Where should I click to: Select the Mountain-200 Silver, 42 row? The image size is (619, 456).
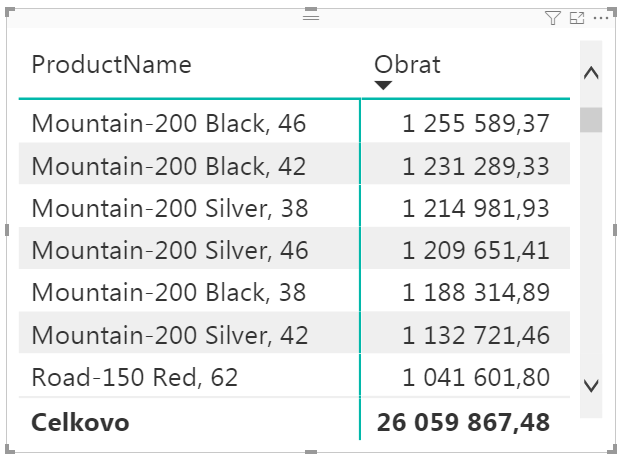pyautogui.click(x=170, y=335)
